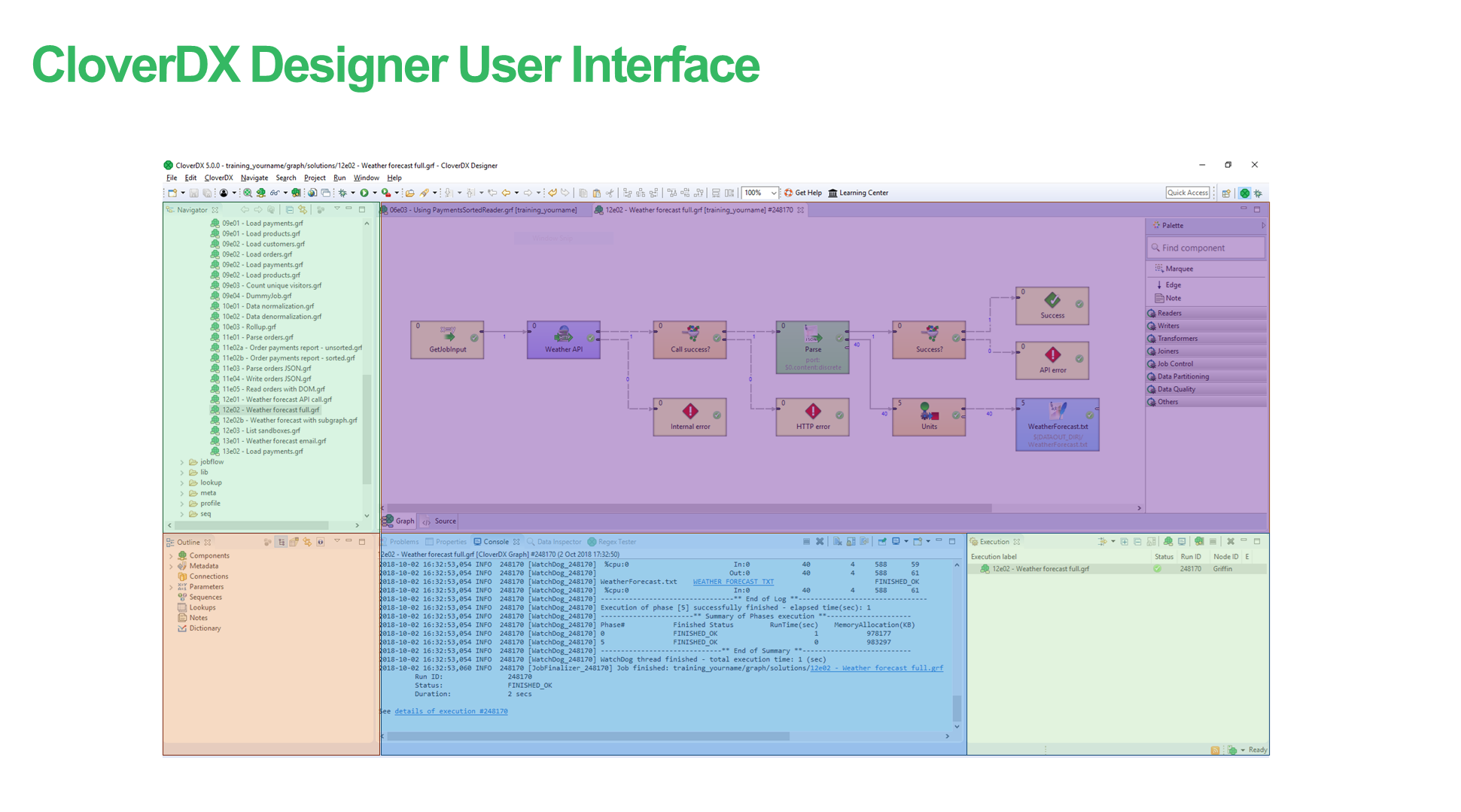Switch to the Source tab below the graph

[443, 520]
